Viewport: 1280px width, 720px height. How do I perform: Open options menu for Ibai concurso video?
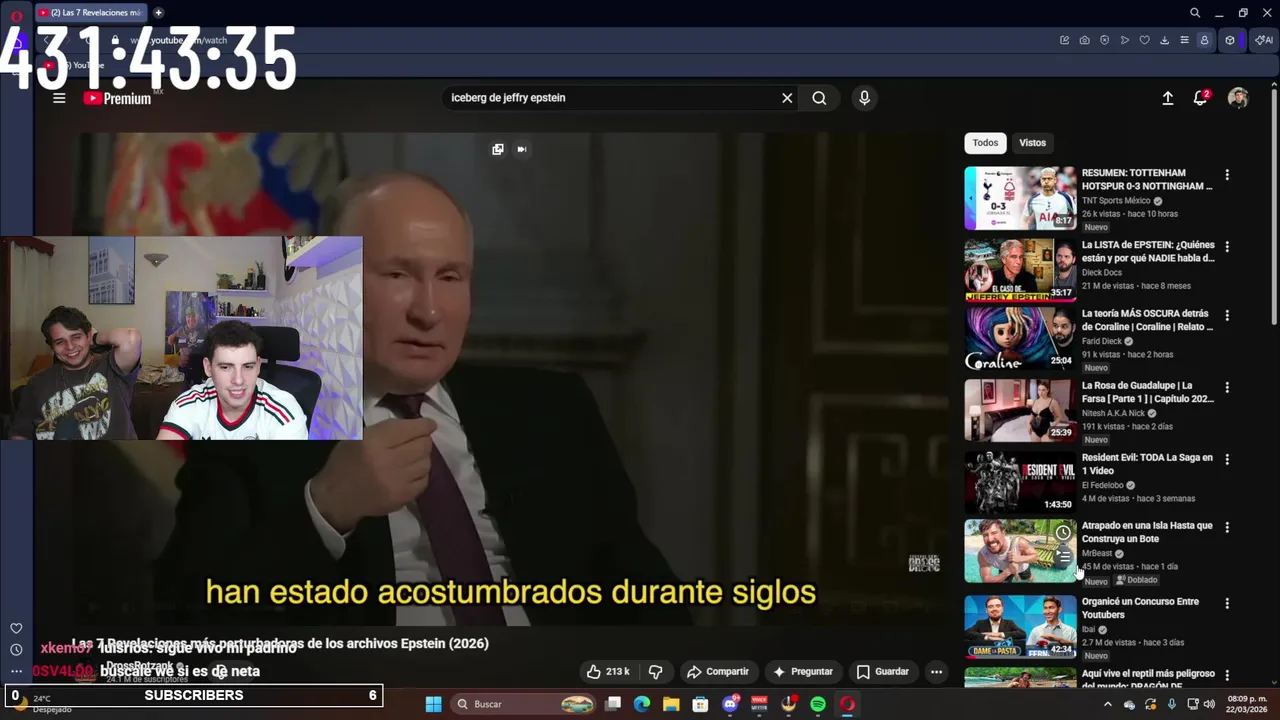point(1227,604)
